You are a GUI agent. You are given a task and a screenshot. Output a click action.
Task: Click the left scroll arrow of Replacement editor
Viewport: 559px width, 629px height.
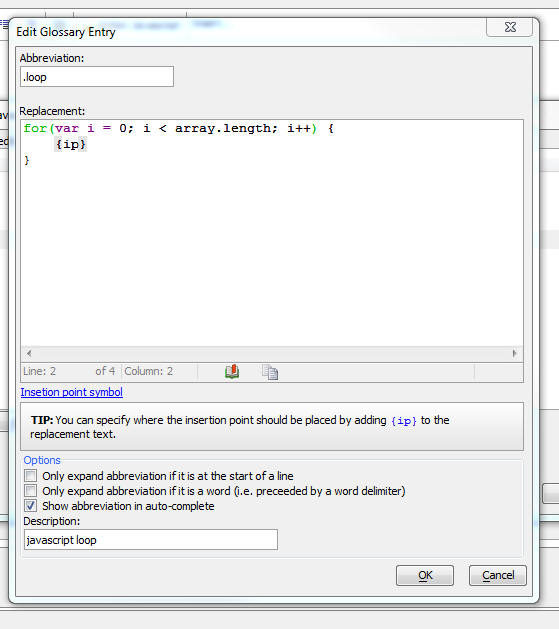pyautogui.click(x=29, y=353)
